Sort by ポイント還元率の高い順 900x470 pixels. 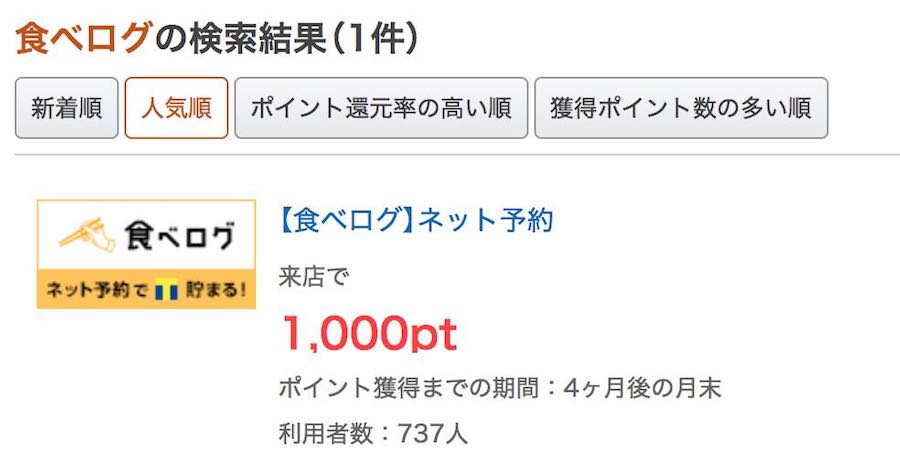pyautogui.click(x=381, y=108)
